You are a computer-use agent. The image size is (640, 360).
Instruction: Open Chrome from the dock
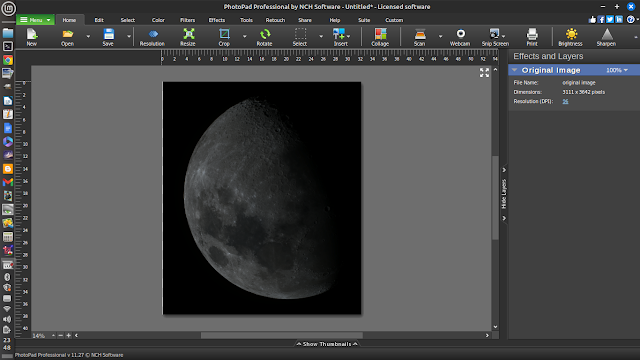pyautogui.click(x=8, y=60)
